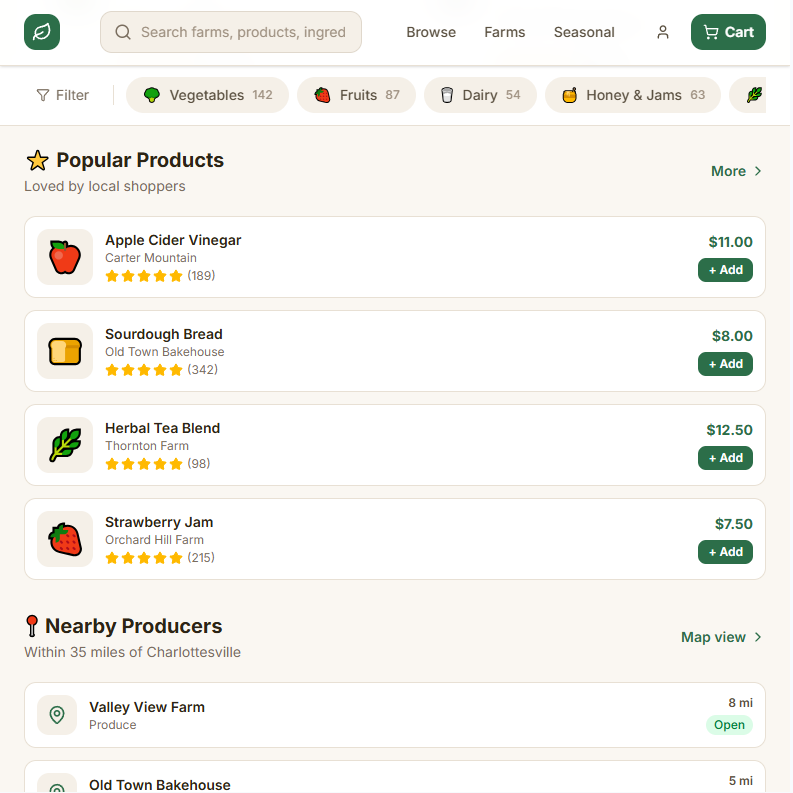
Task: Open the user account icon
Action: [x=663, y=32]
